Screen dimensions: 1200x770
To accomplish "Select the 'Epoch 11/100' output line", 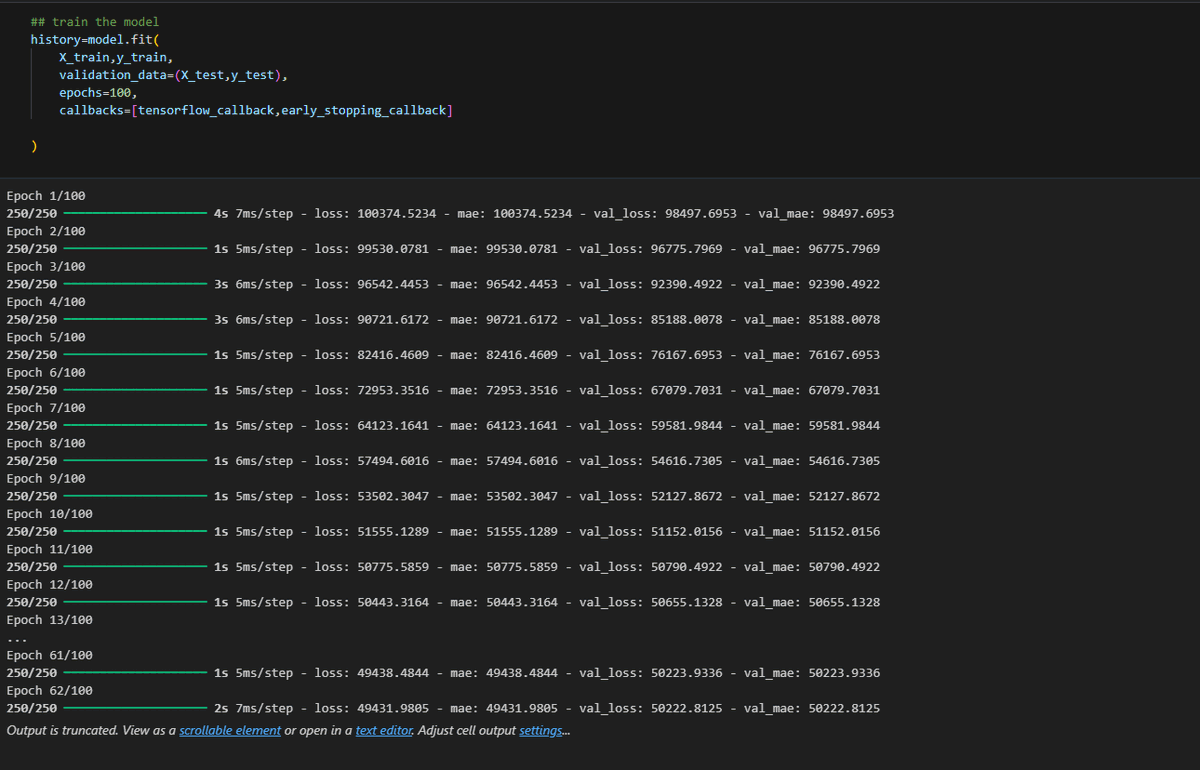I will tap(50, 549).
